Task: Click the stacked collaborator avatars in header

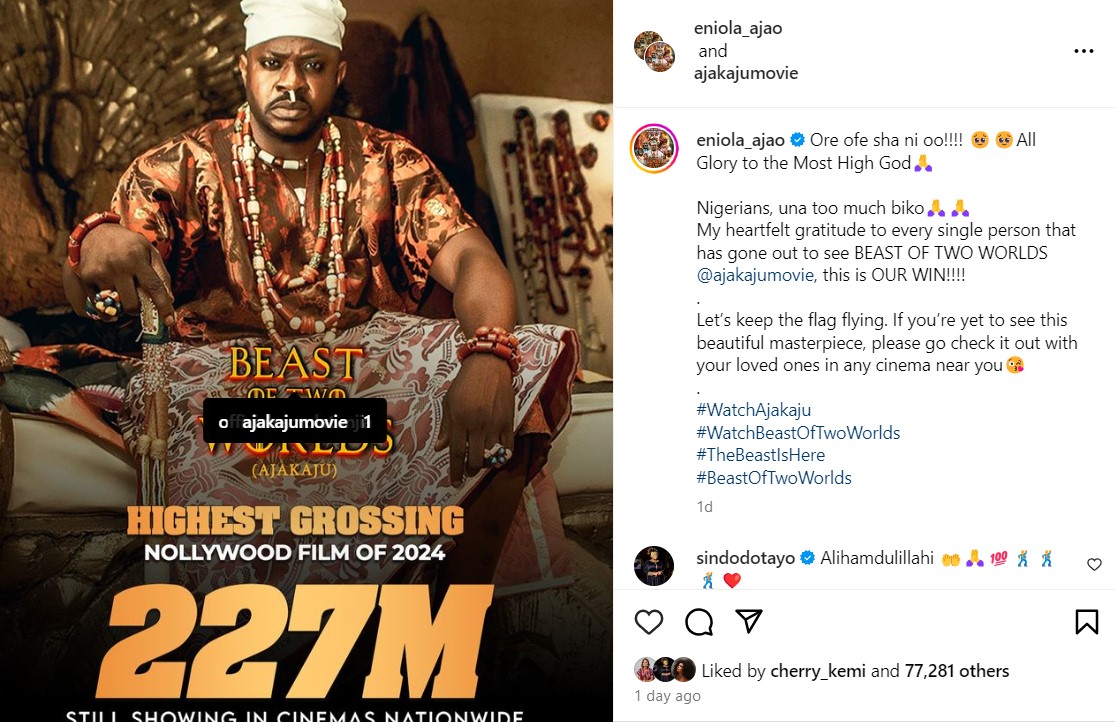Action: 654,51
